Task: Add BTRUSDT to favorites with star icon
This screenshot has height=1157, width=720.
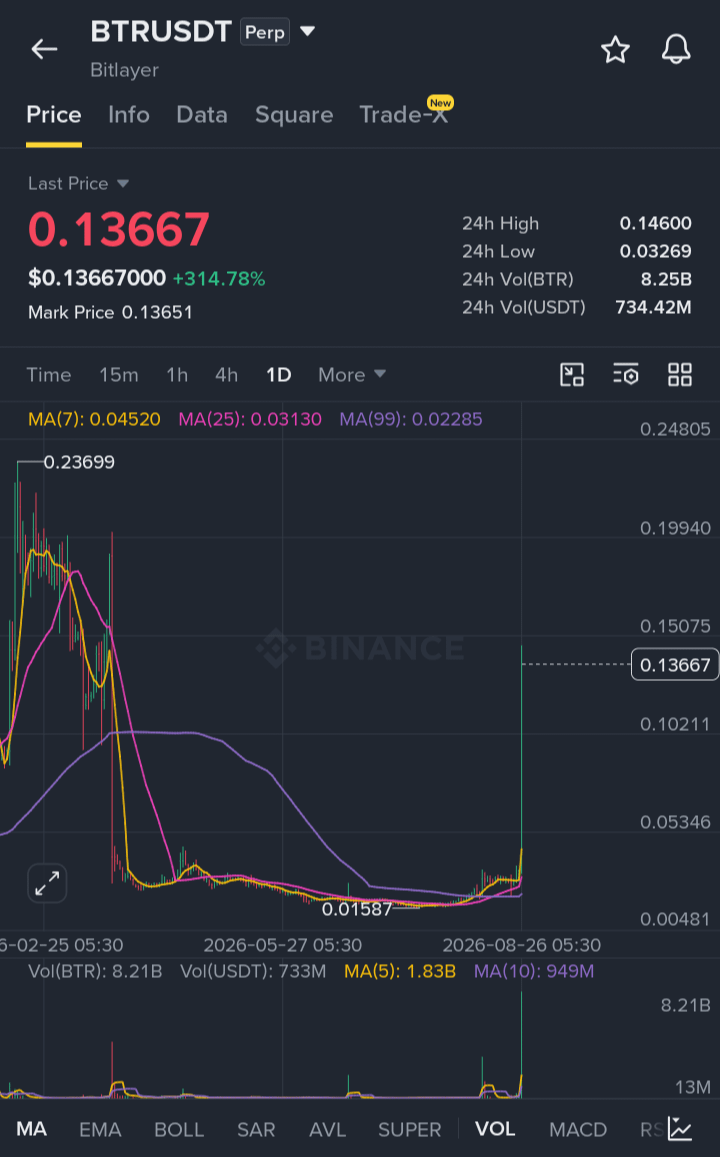Action: (615, 49)
